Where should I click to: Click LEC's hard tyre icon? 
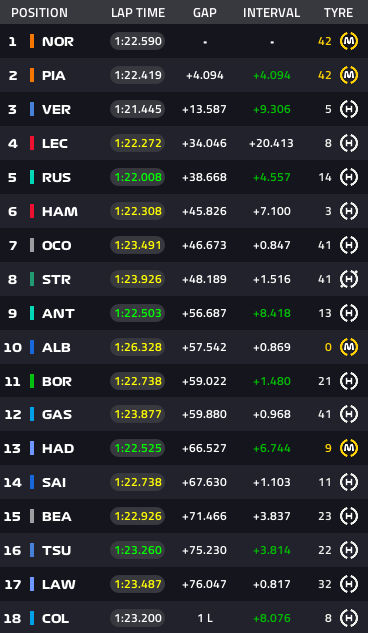(x=349, y=143)
